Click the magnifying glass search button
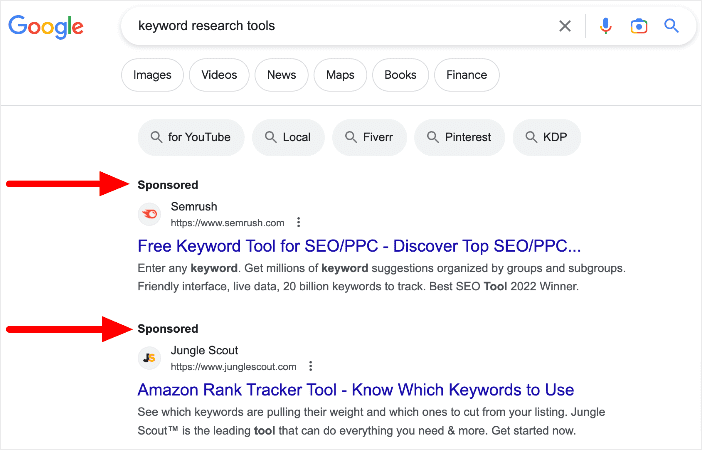702x450 pixels. (x=672, y=26)
